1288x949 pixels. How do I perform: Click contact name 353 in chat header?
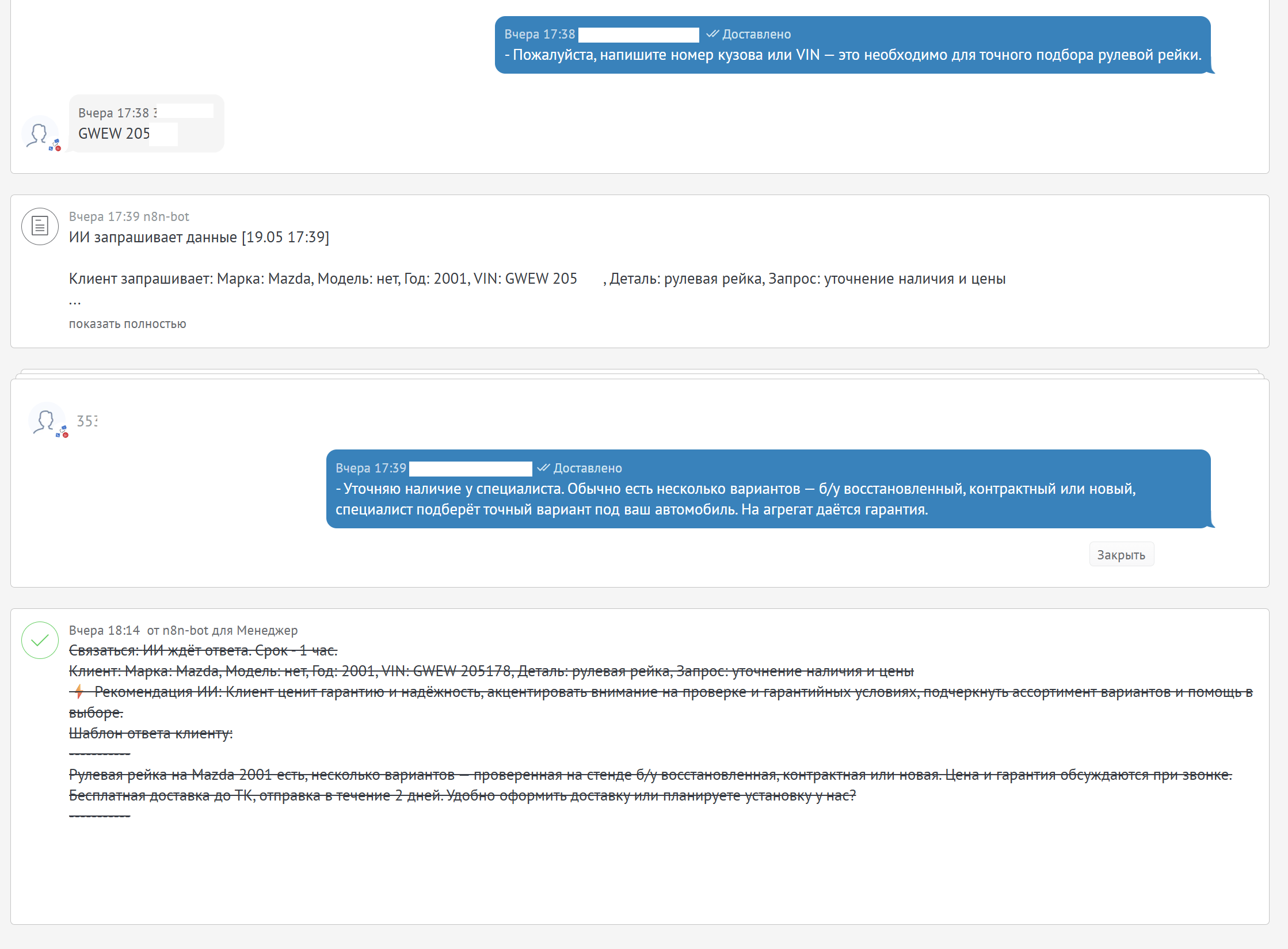(87, 421)
